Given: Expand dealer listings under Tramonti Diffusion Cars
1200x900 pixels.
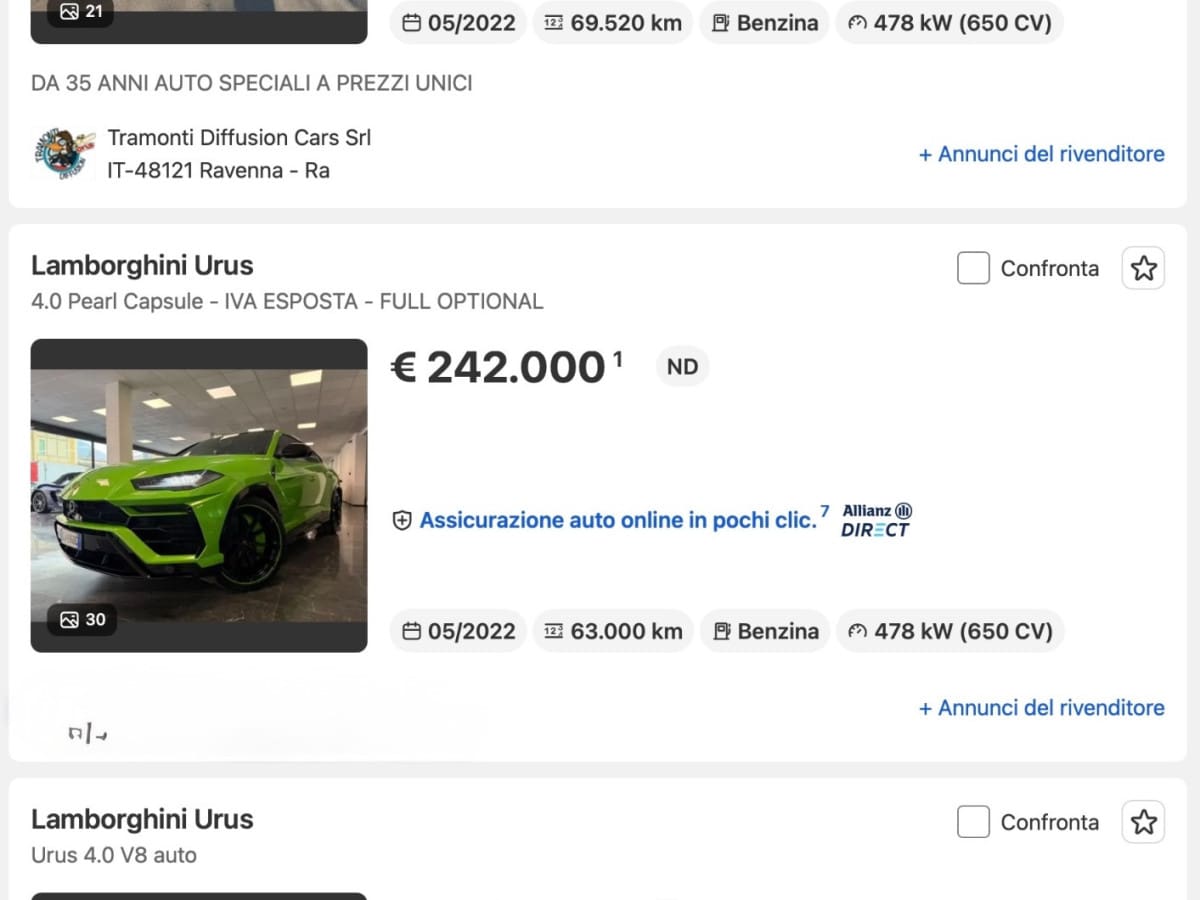Looking at the screenshot, I should point(1041,154).
